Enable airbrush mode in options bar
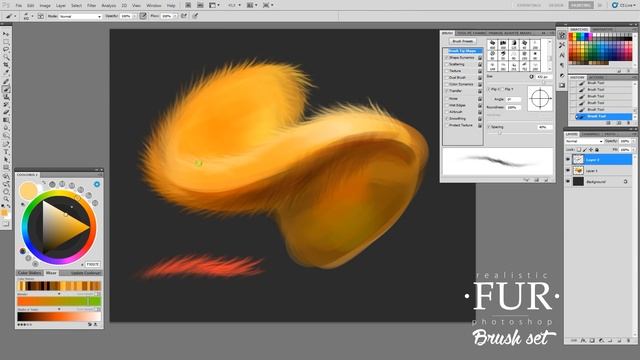640x360 pixels. pyautogui.click(x=184, y=16)
